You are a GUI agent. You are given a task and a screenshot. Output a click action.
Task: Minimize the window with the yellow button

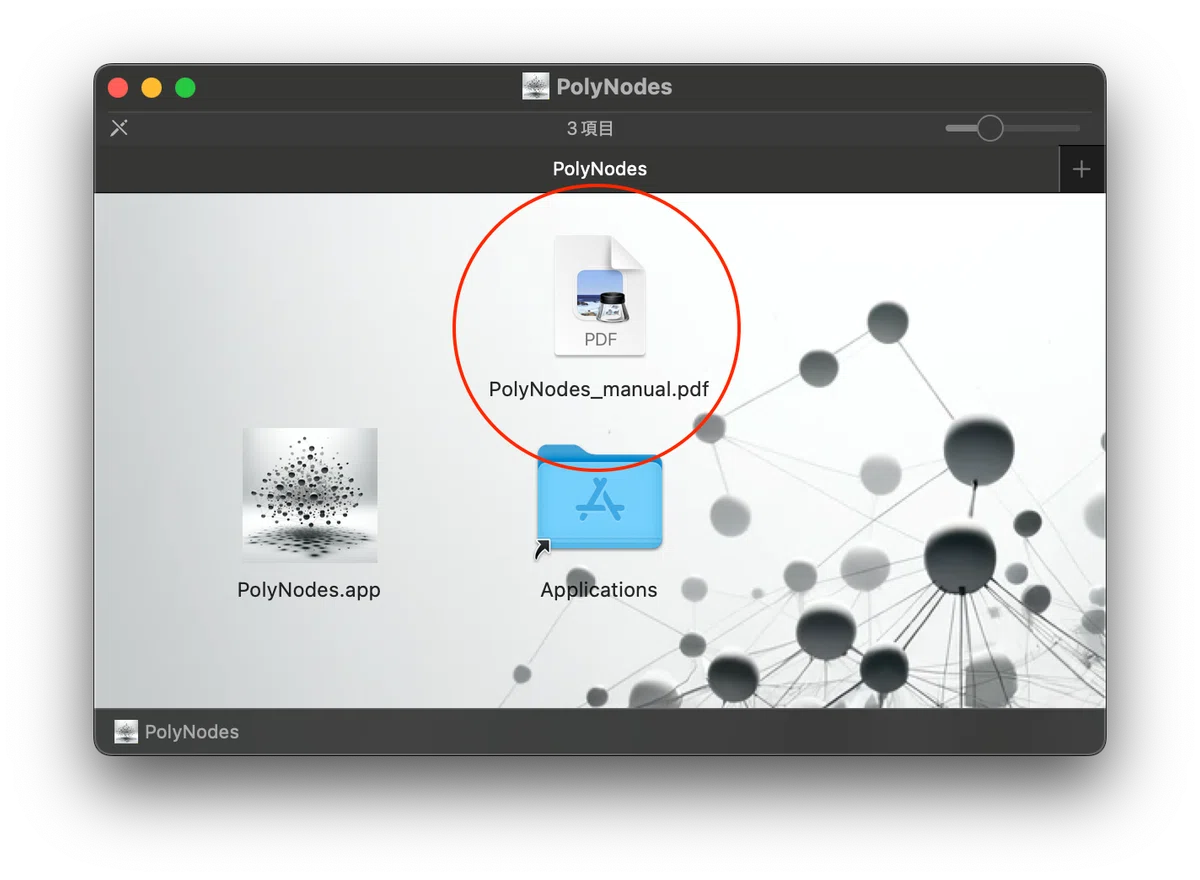tap(152, 87)
